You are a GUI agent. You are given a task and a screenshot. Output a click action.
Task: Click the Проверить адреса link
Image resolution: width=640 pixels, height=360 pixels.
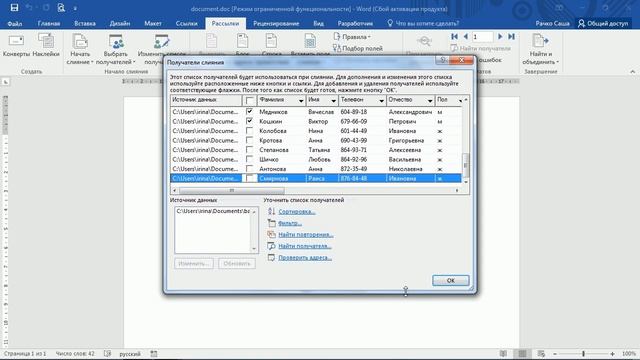click(x=304, y=258)
